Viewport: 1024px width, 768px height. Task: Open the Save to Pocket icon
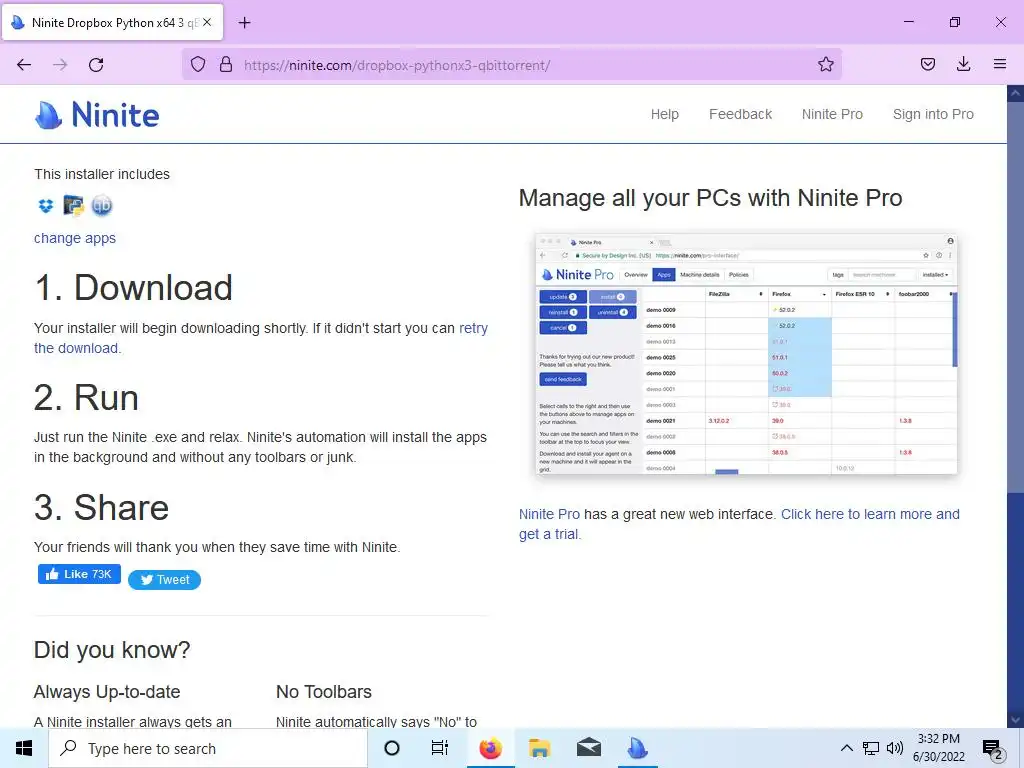927,64
